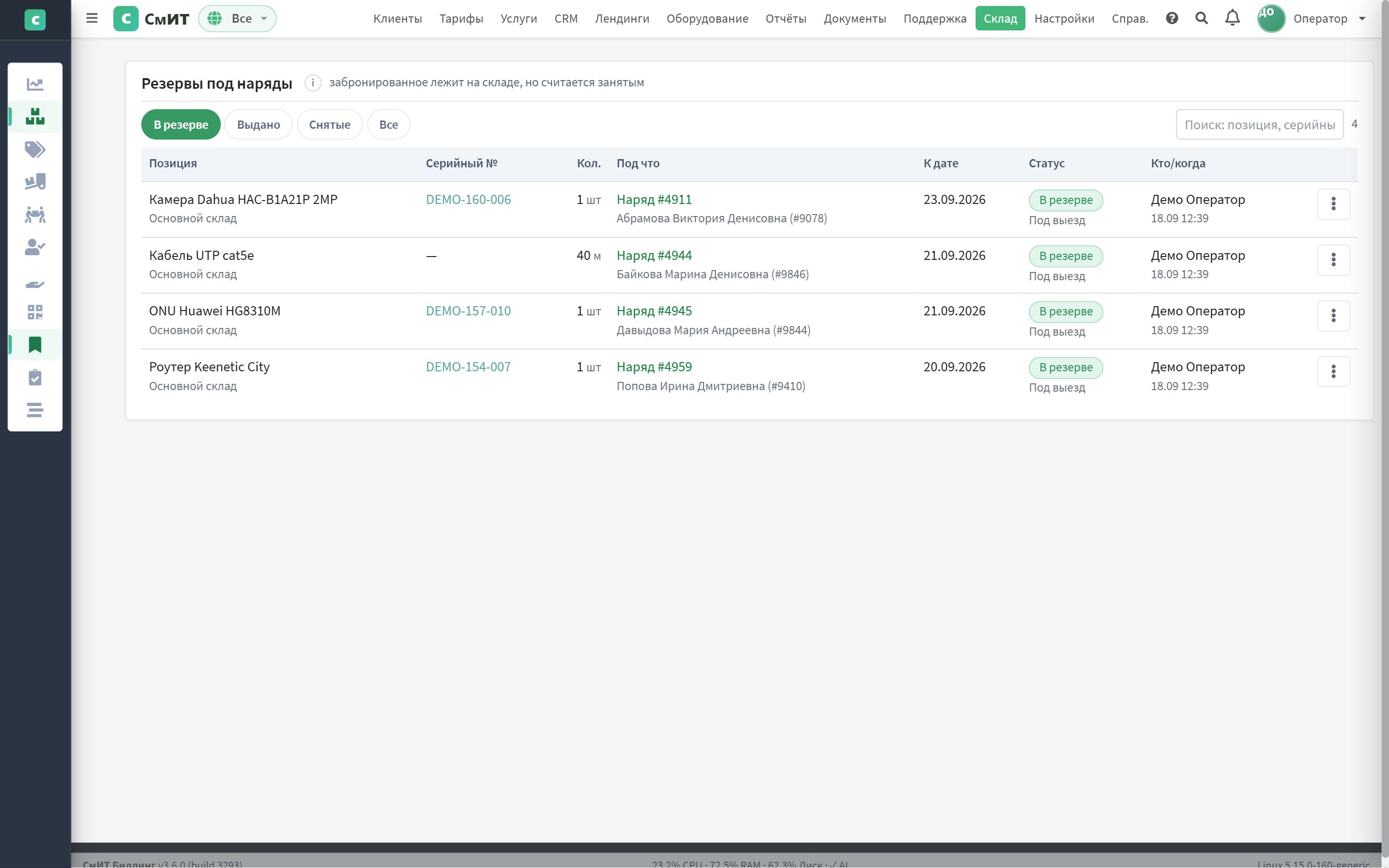This screenshot has width=1389, height=868.
Task: Open the QR code icon in sidebar
Action: (35, 312)
